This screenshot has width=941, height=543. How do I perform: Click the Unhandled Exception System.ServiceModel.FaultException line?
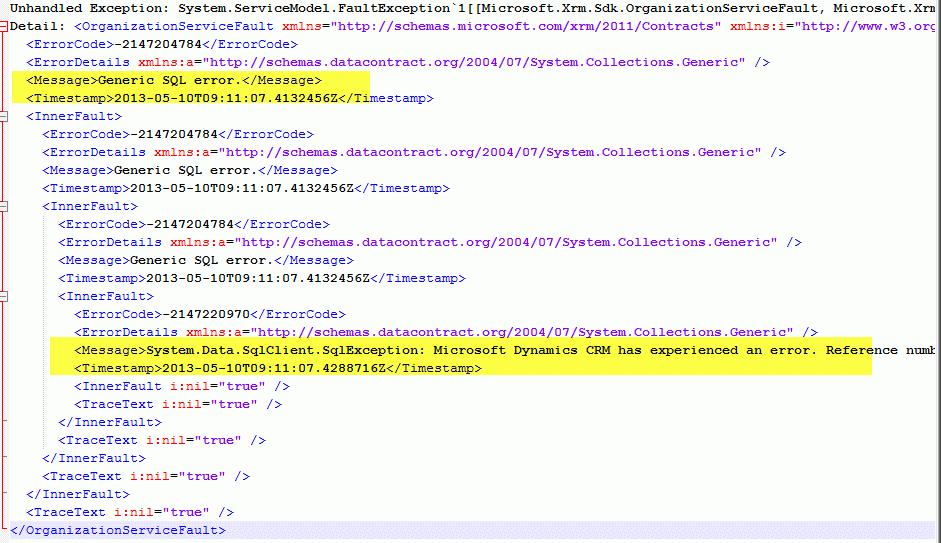pos(473,8)
